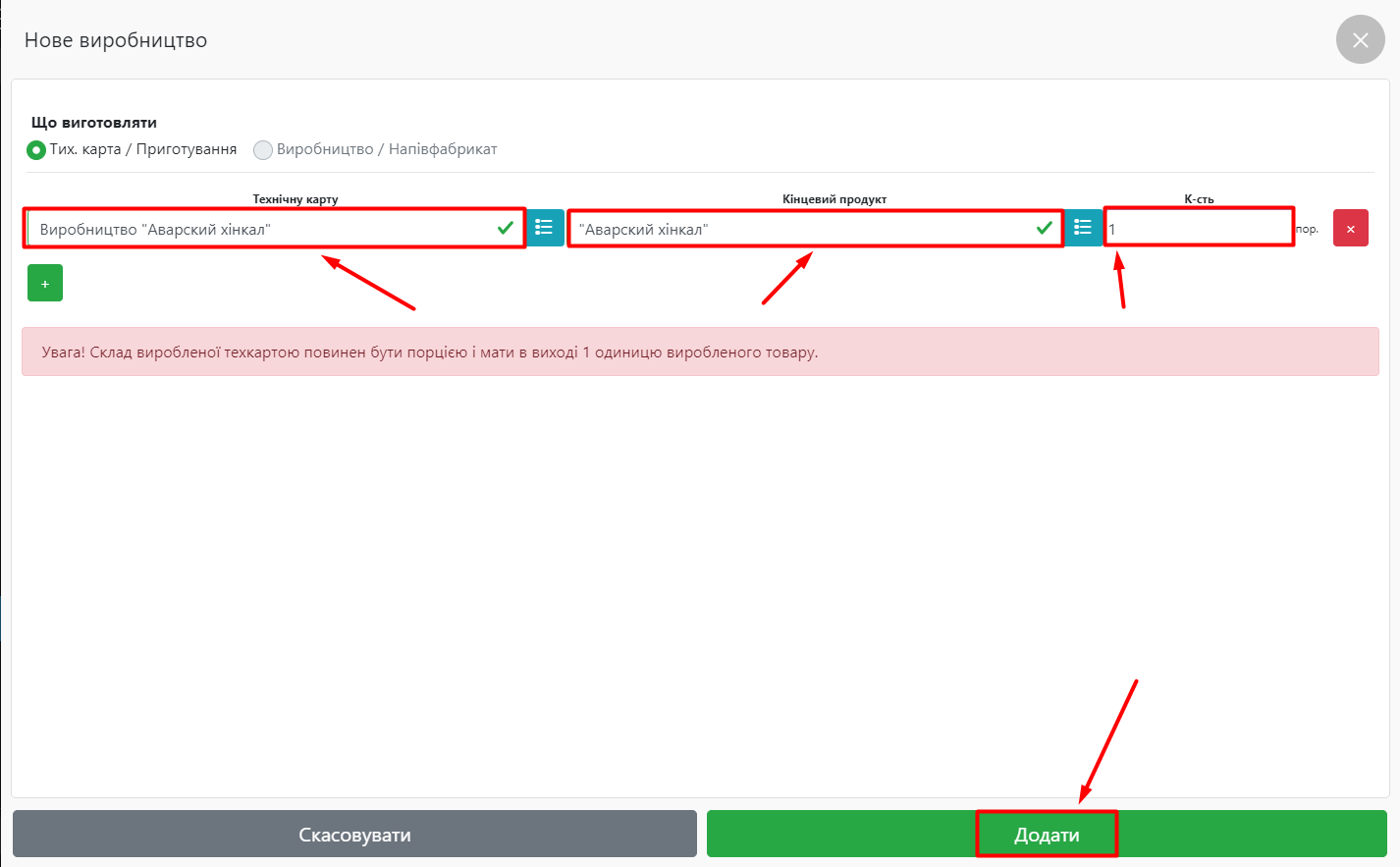The width and height of the screenshot is (1400, 867).
Task: Choose the Виробництво / Напівфабрикат radio option
Action: (263, 150)
